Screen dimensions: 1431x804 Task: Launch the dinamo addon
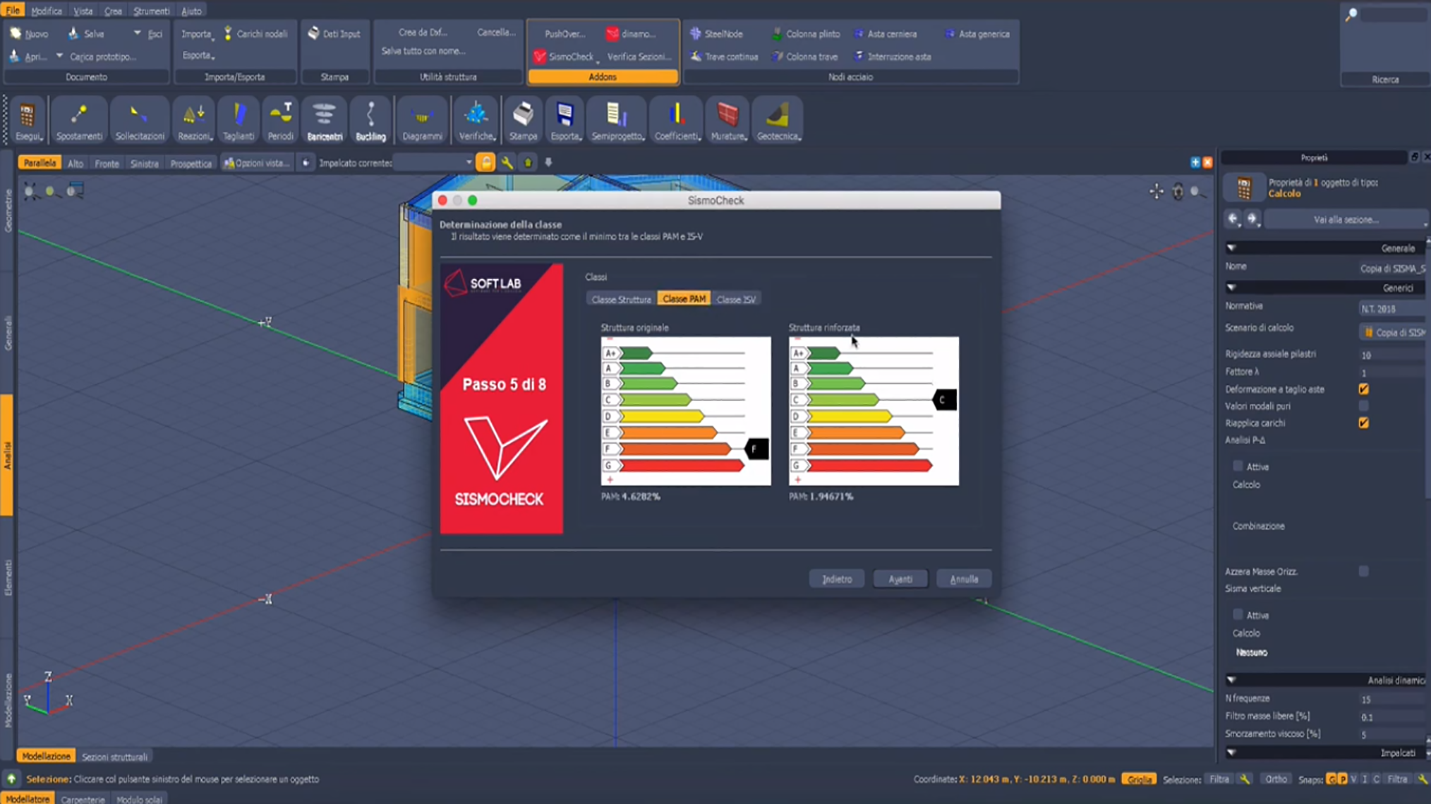[x=632, y=34]
